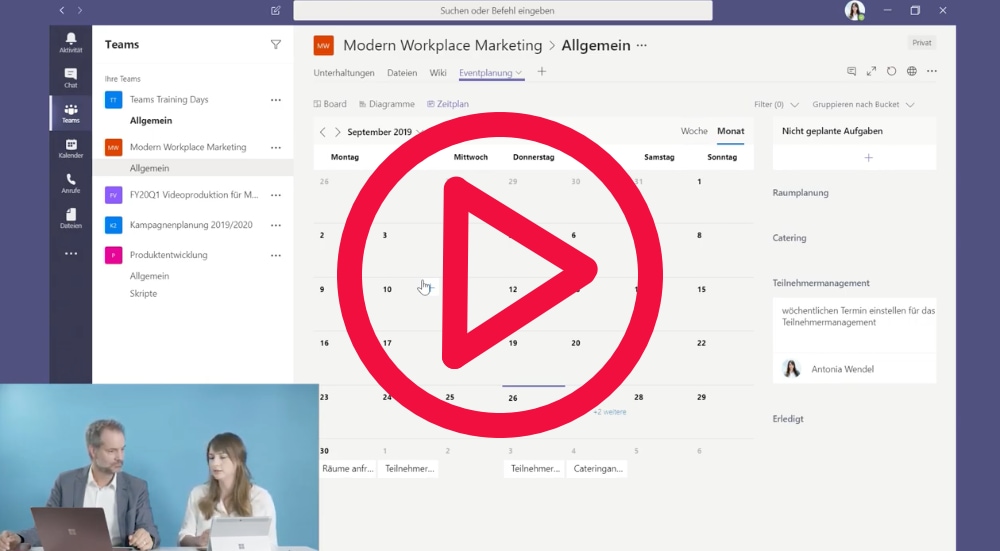
Task: Open more options for Kampagnenplanung 2019/2020
Action: 276,225
